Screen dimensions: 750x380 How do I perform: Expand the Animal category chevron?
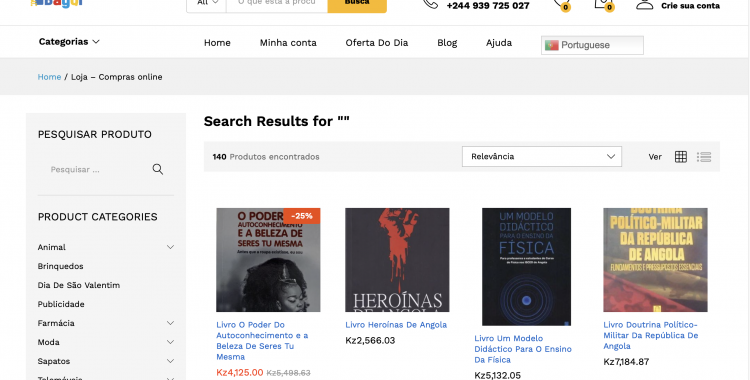click(x=170, y=247)
